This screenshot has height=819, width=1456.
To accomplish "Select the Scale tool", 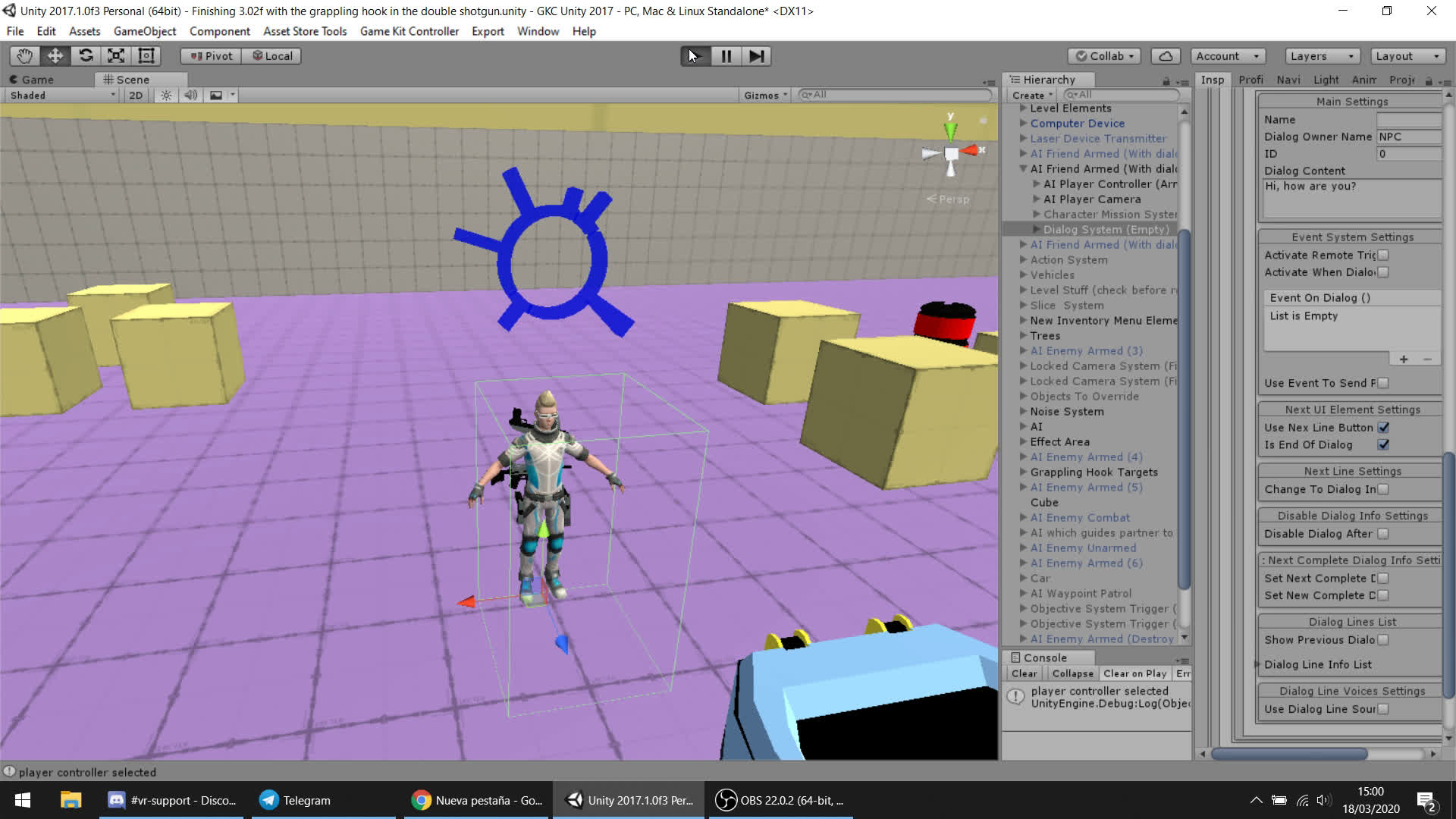I will tap(116, 55).
